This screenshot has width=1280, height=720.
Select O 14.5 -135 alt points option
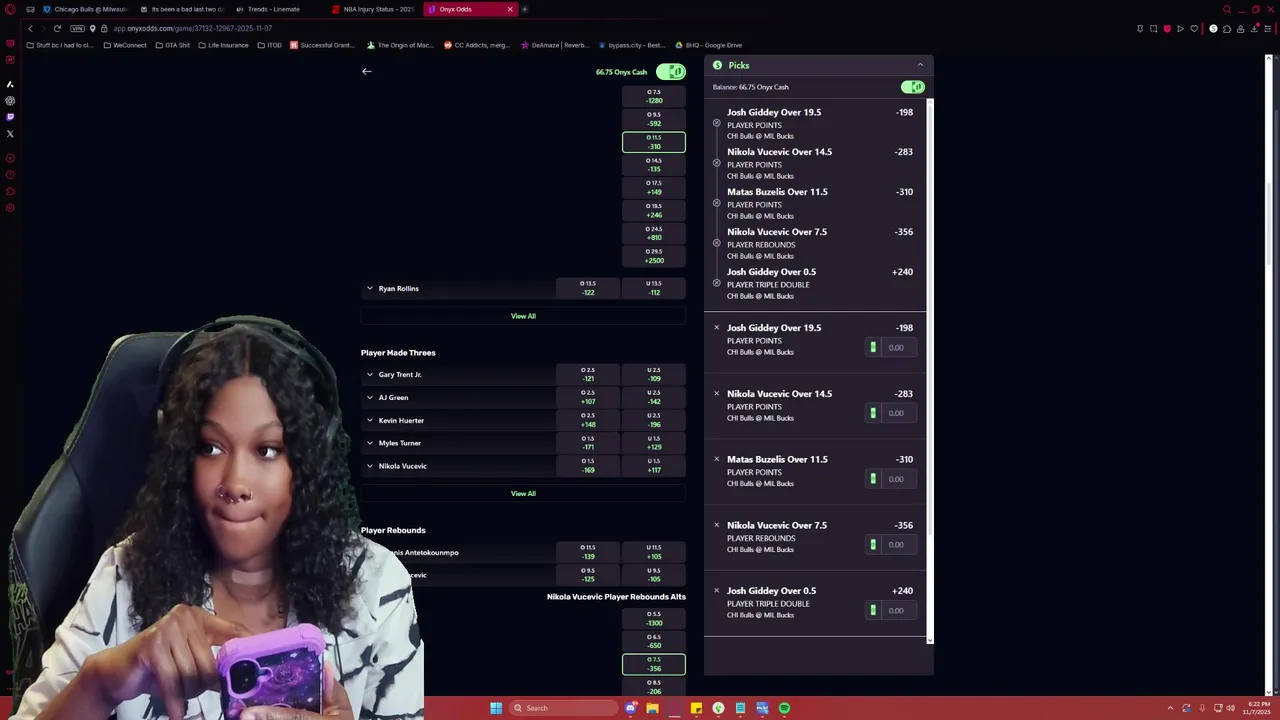[x=653, y=165]
